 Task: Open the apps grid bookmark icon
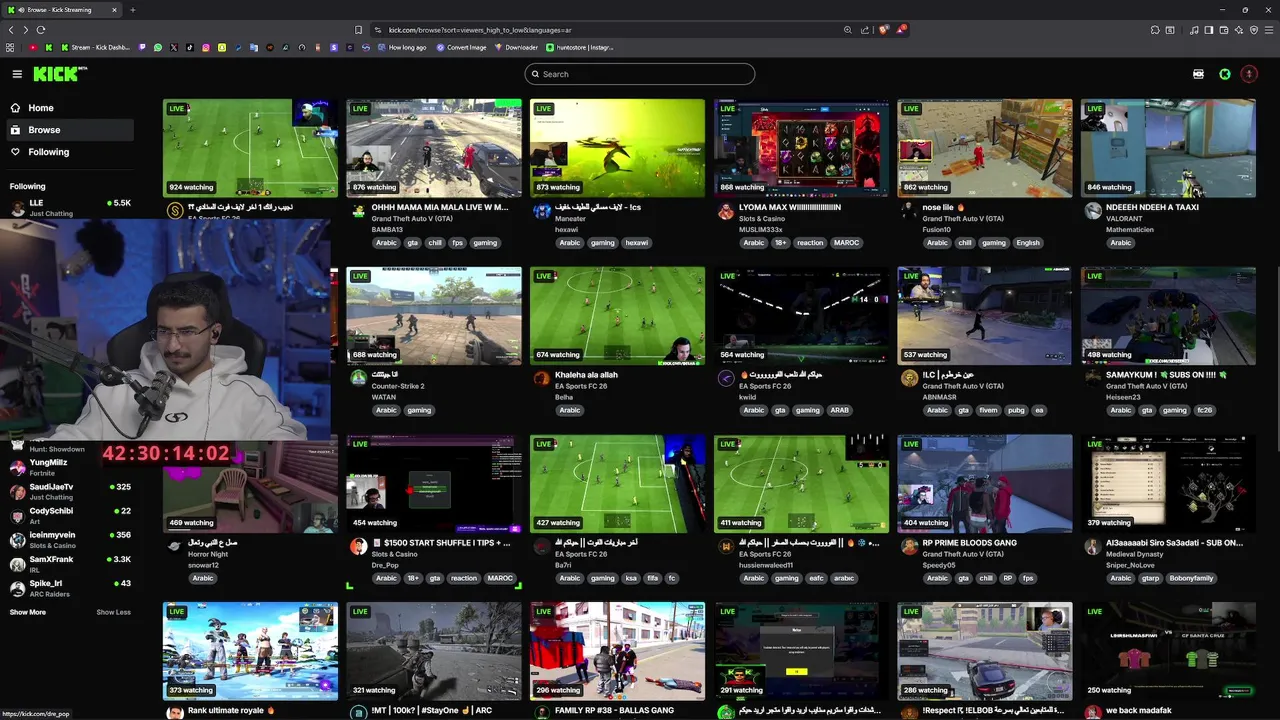pos(10,47)
